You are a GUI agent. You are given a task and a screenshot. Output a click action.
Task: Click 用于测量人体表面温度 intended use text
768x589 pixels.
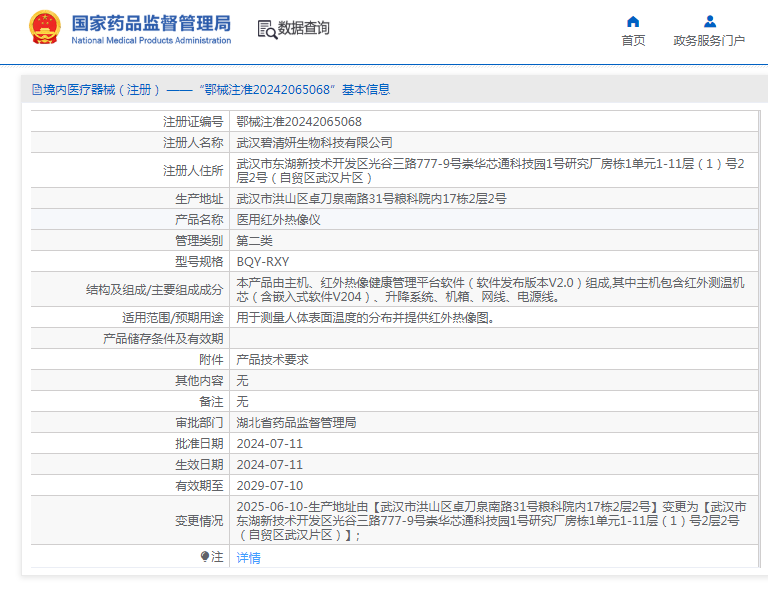click(365, 318)
